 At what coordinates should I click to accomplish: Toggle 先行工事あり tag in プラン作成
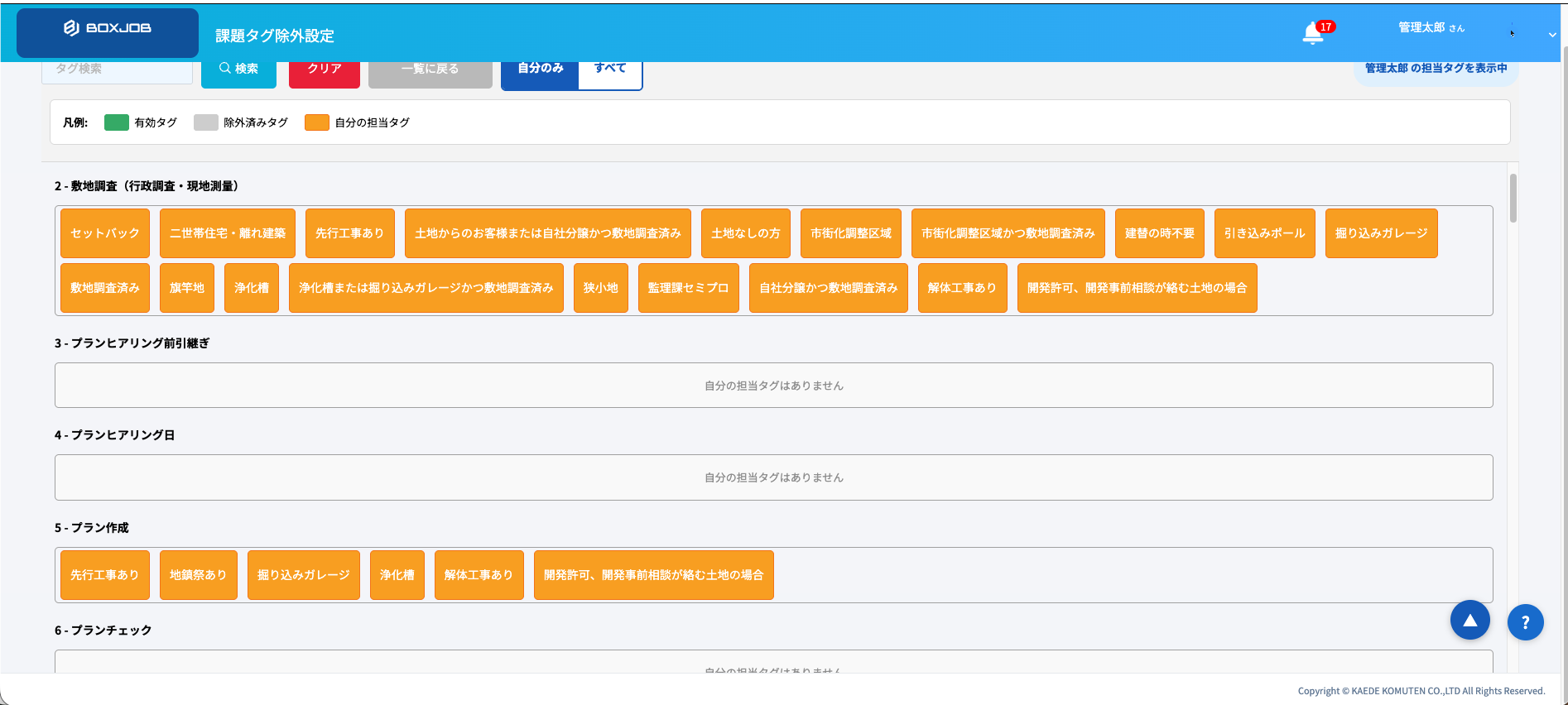(105, 575)
